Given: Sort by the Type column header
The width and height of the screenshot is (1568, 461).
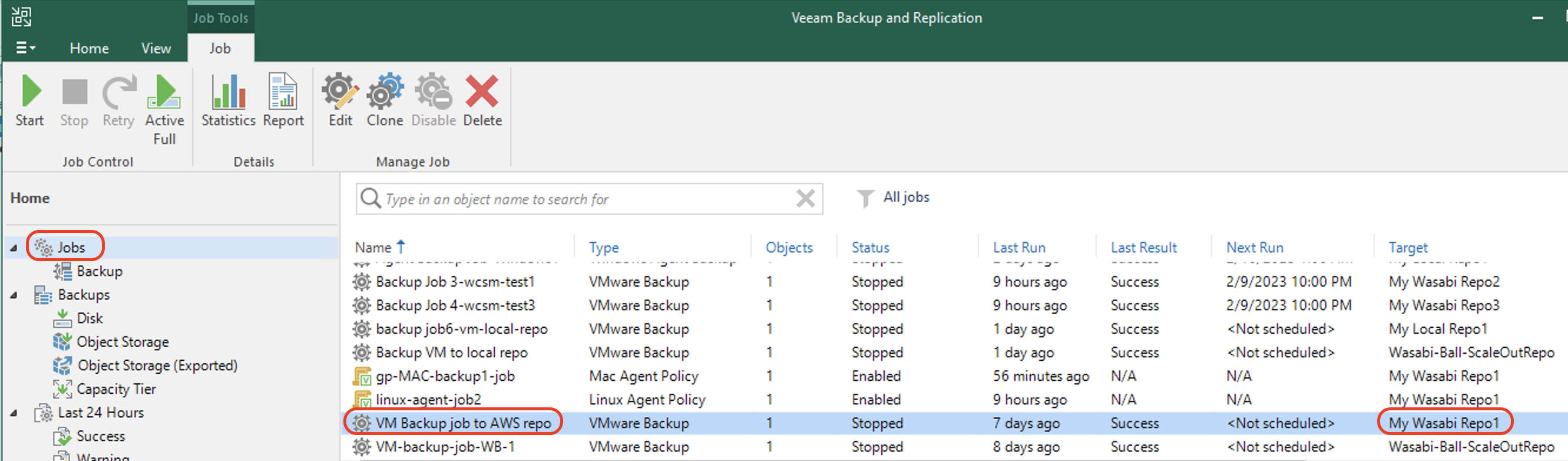Looking at the screenshot, I should 603,248.
